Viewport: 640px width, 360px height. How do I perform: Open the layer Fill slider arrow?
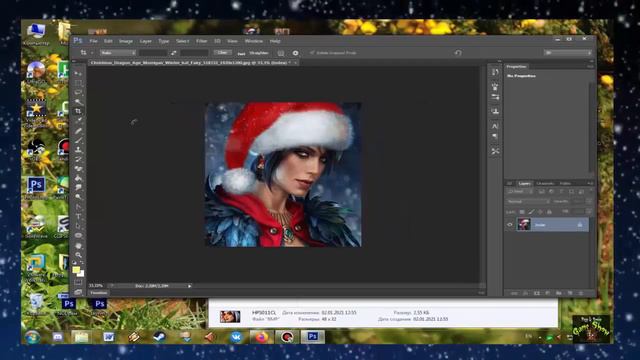(589, 212)
